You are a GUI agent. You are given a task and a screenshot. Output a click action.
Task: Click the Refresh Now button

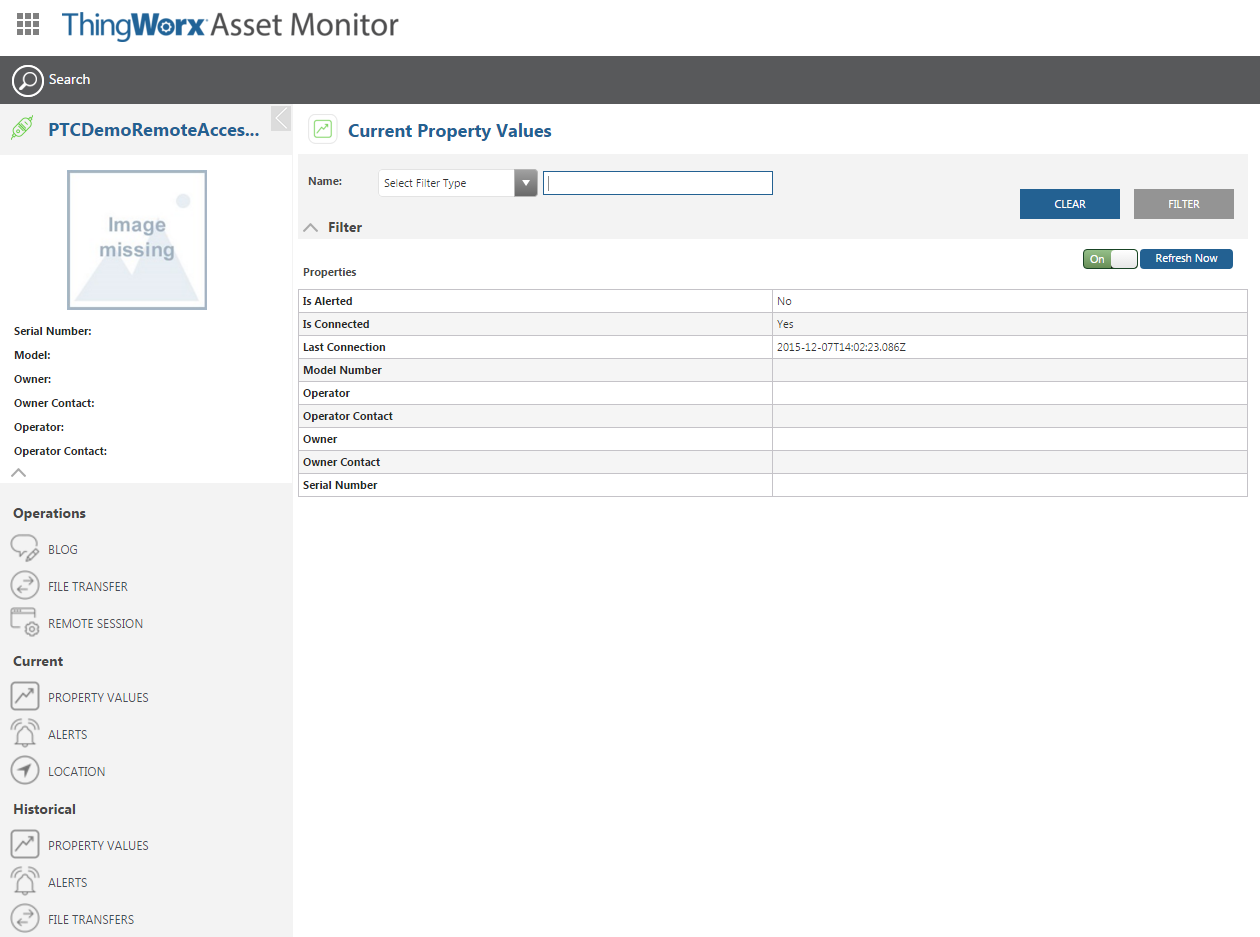point(1186,259)
